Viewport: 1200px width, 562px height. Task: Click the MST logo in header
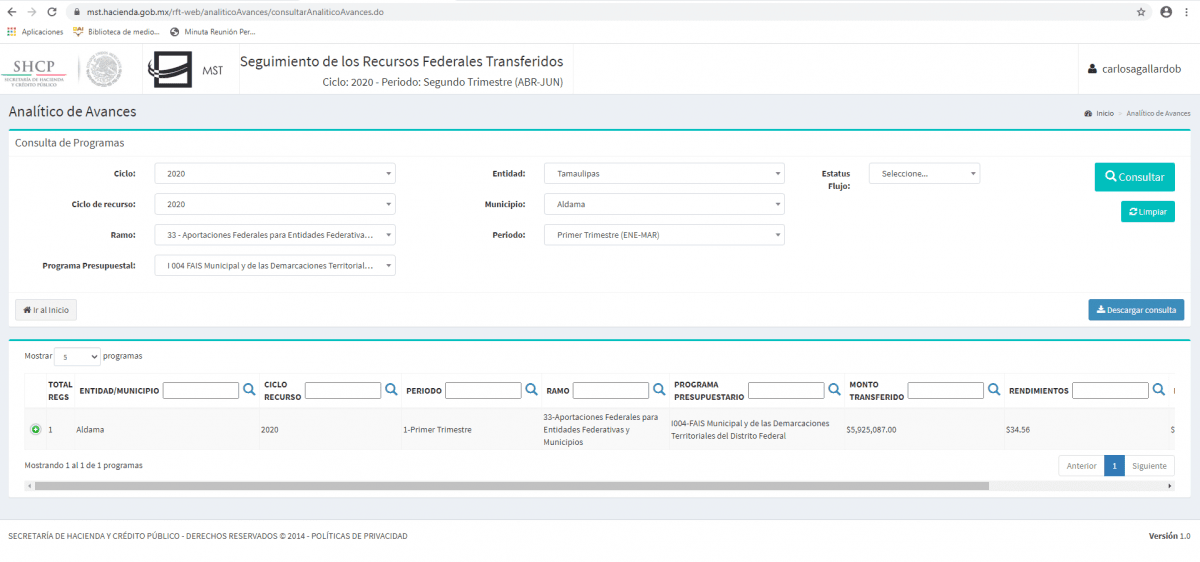pos(186,70)
